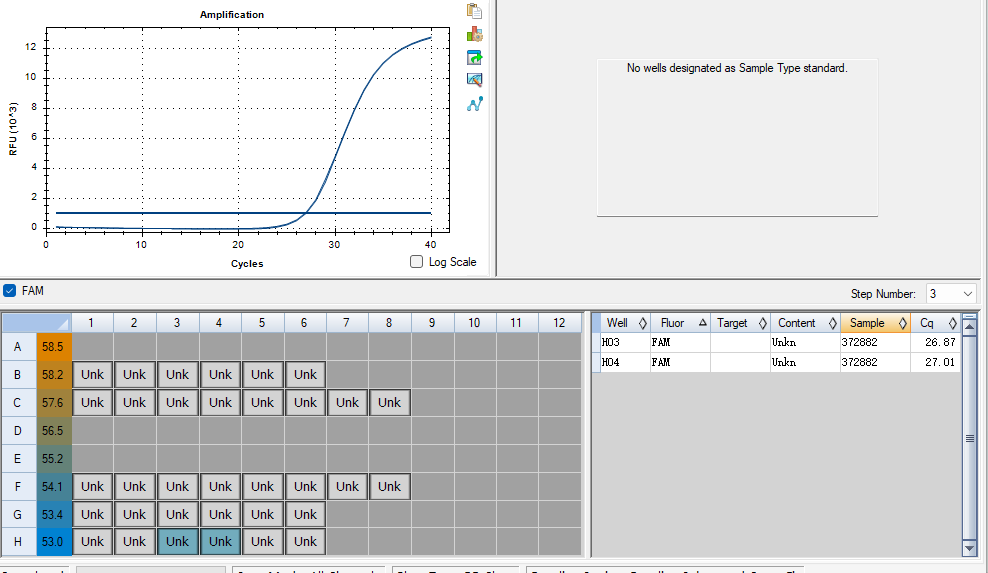Select well H6 Unk
The height and width of the screenshot is (573, 988).
(305, 541)
